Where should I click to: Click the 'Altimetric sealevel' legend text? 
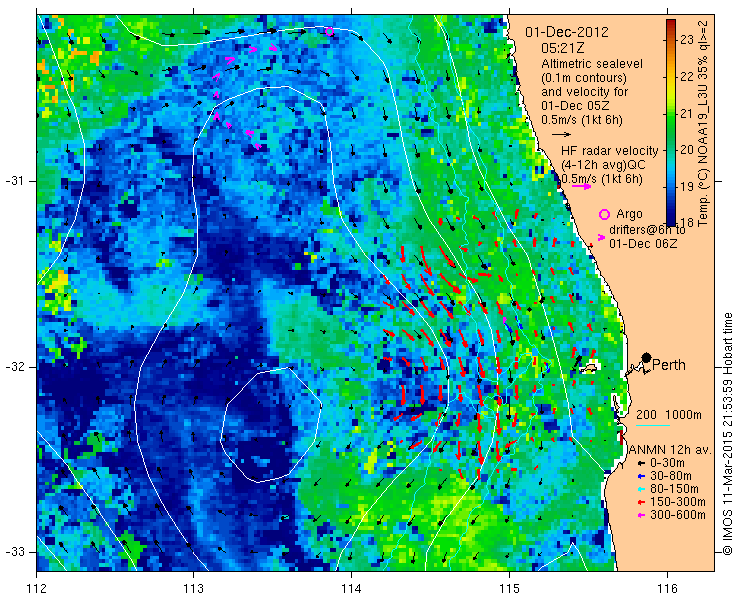tap(592, 64)
